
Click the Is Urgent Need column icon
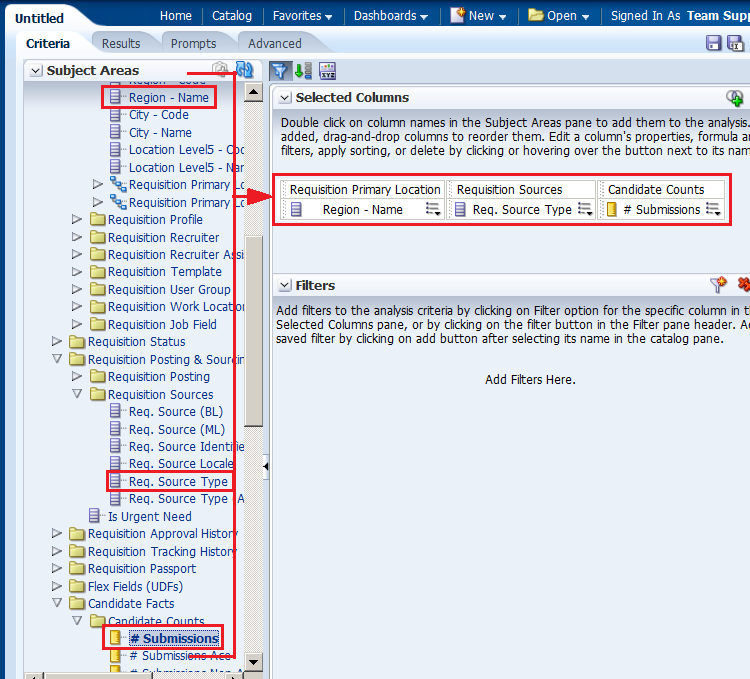(x=94, y=516)
